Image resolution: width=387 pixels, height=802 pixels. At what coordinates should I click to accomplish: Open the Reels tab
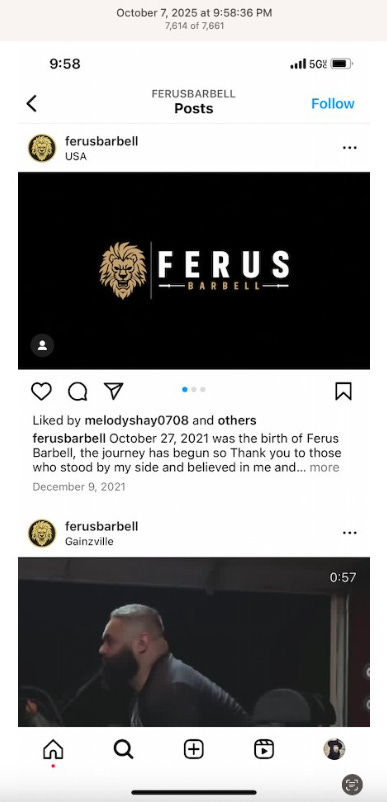coord(264,750)
